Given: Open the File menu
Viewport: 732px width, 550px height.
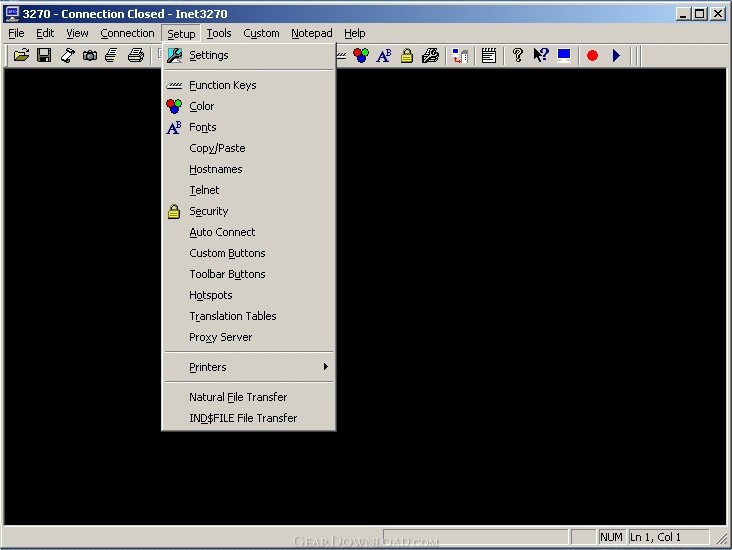Looking at the screenshot, I should pos(16,33).
